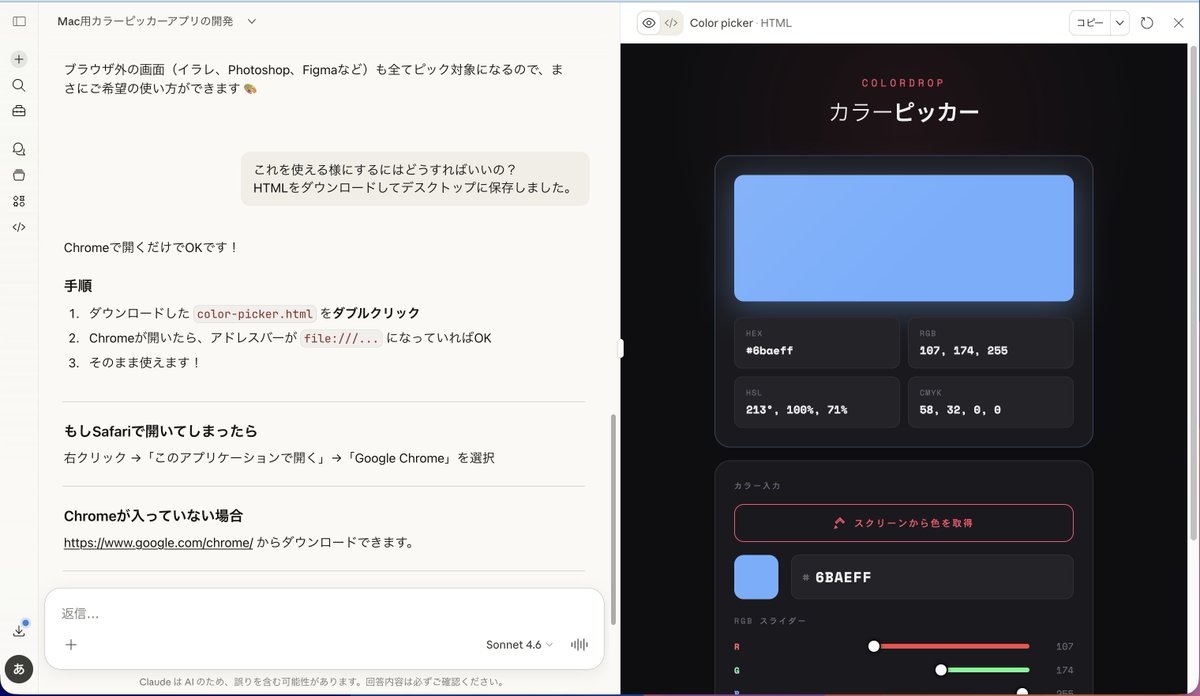1200x696 pixels.
Task: Click the COLORDROP label in artifact
Action: [x=903, y=83]
